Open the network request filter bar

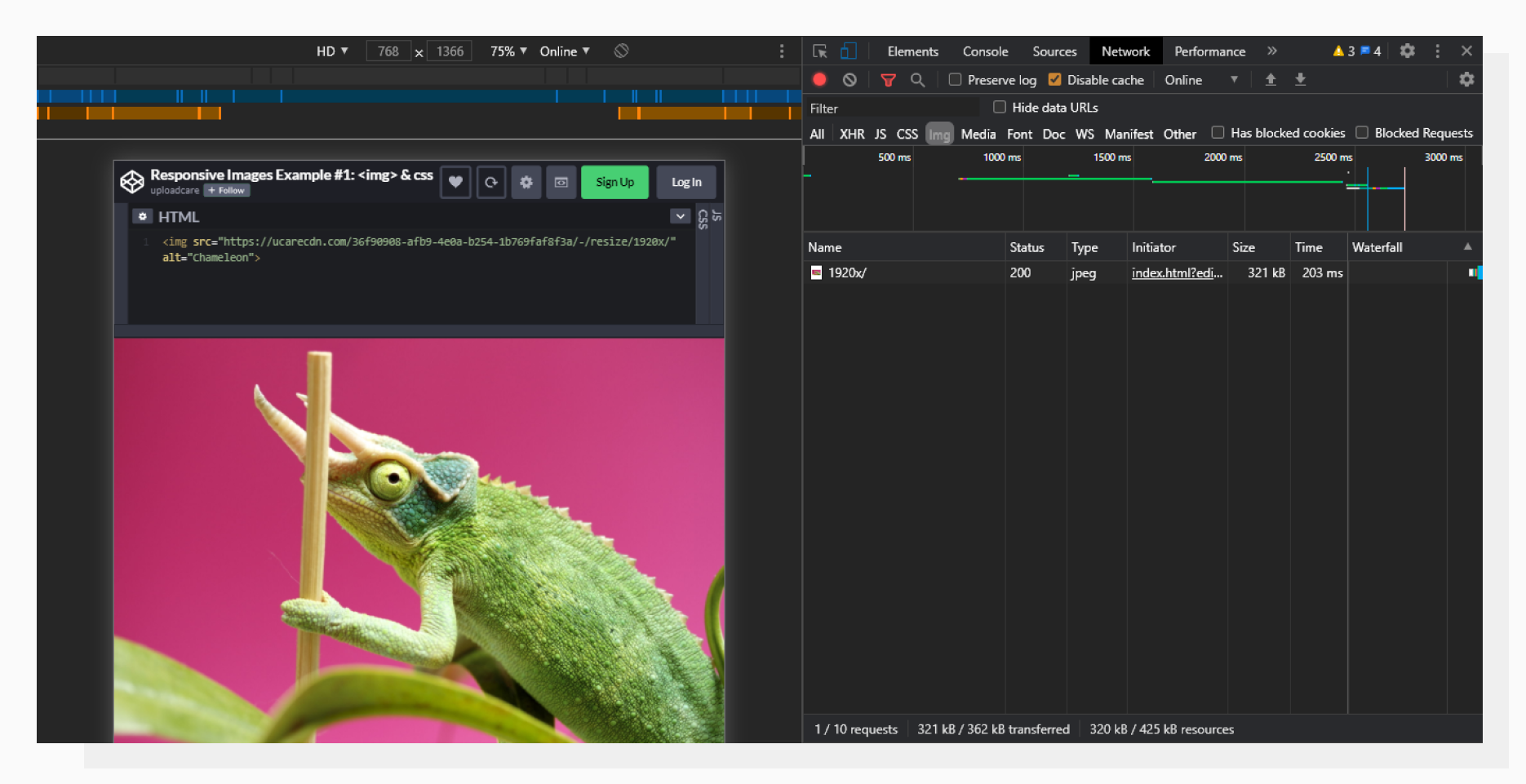point(887,79)
